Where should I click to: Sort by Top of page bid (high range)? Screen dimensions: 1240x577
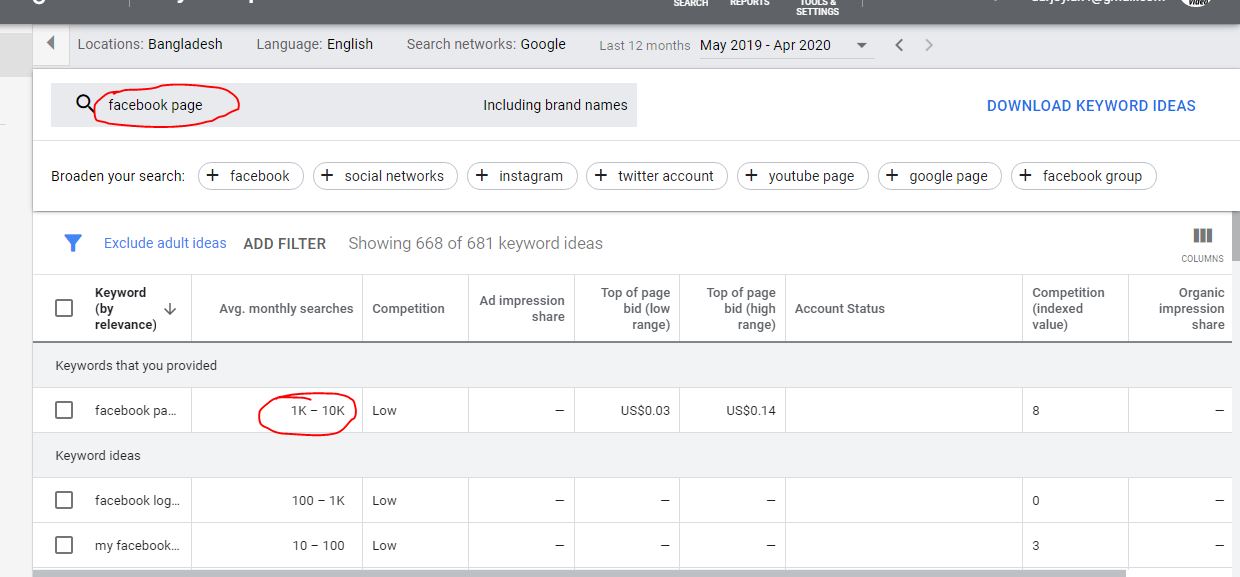click(741, 308)
